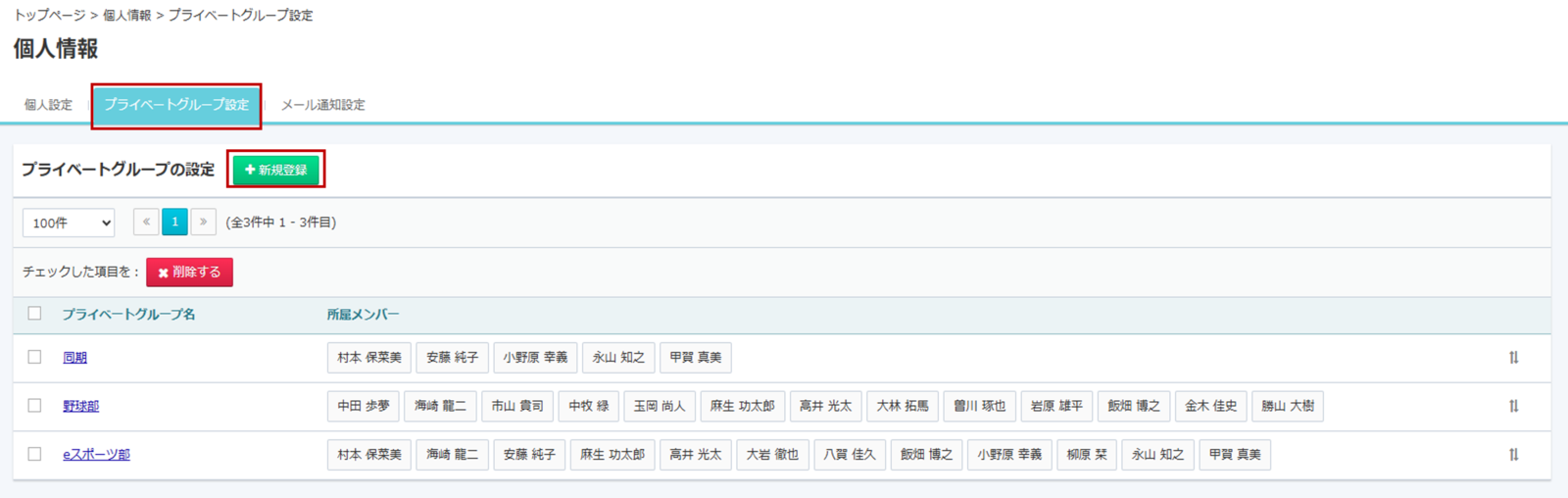Click 中田 歩夢 in the 野球部 row
This screenshot has width=1568, height=498.
pos(364,406)
